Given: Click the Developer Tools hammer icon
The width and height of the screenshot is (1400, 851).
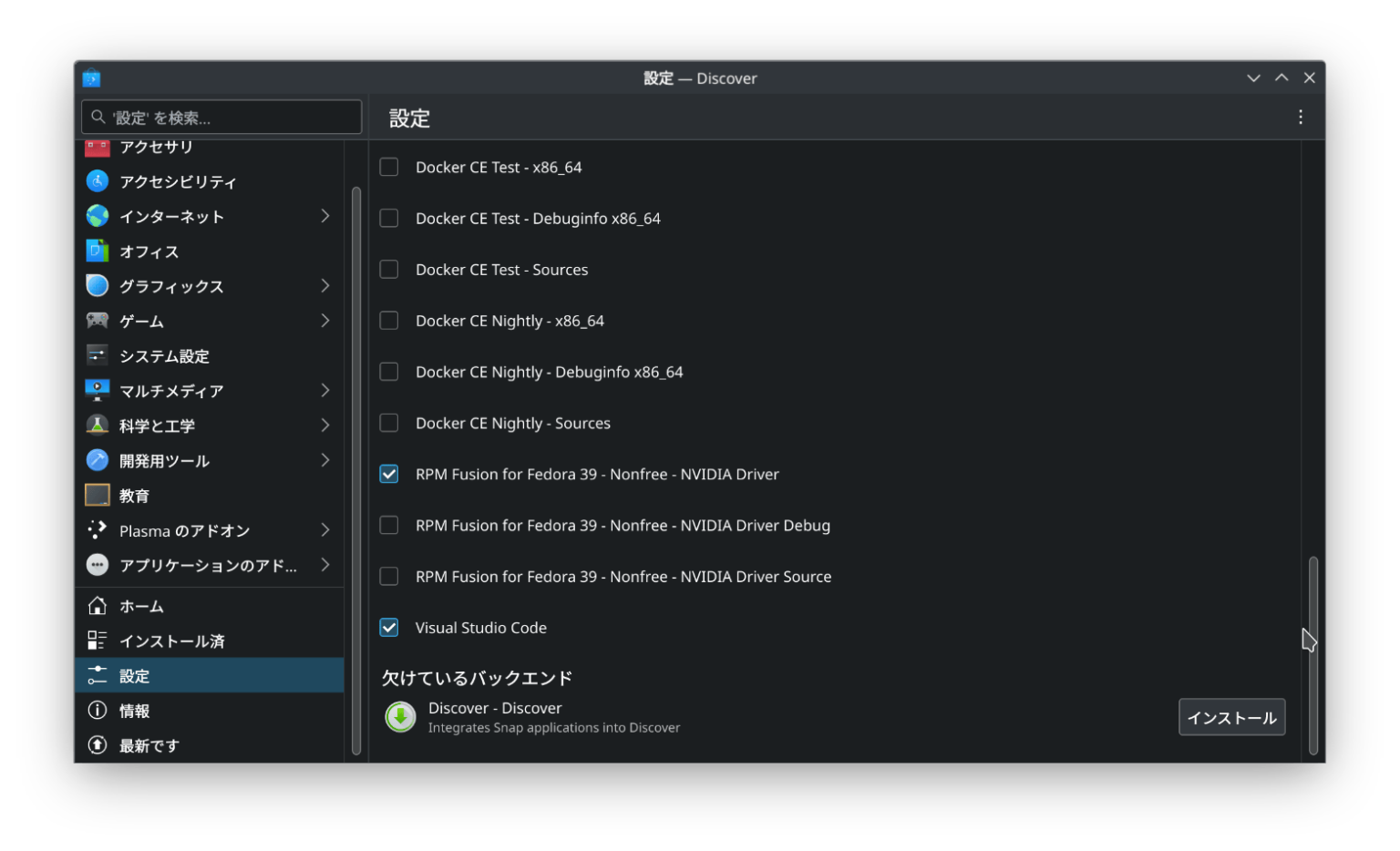Looking at the screenshot, I should [98, 460].
